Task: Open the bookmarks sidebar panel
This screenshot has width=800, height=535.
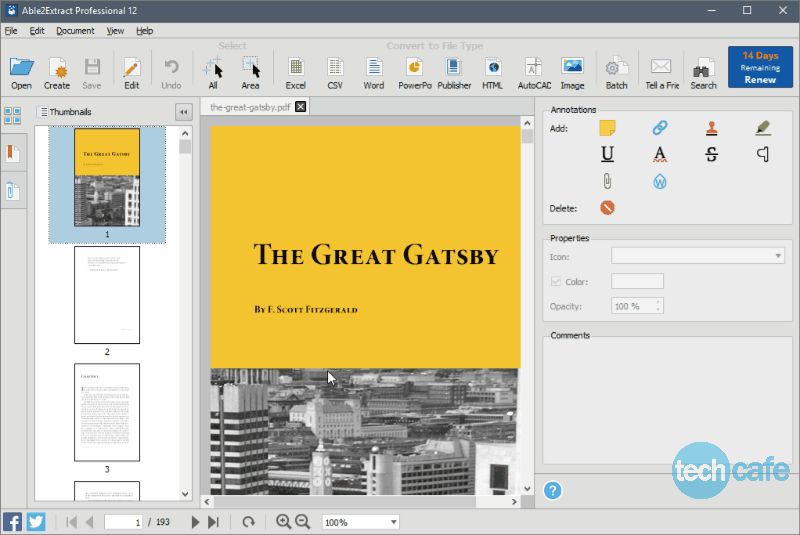Action: point(13,153)
